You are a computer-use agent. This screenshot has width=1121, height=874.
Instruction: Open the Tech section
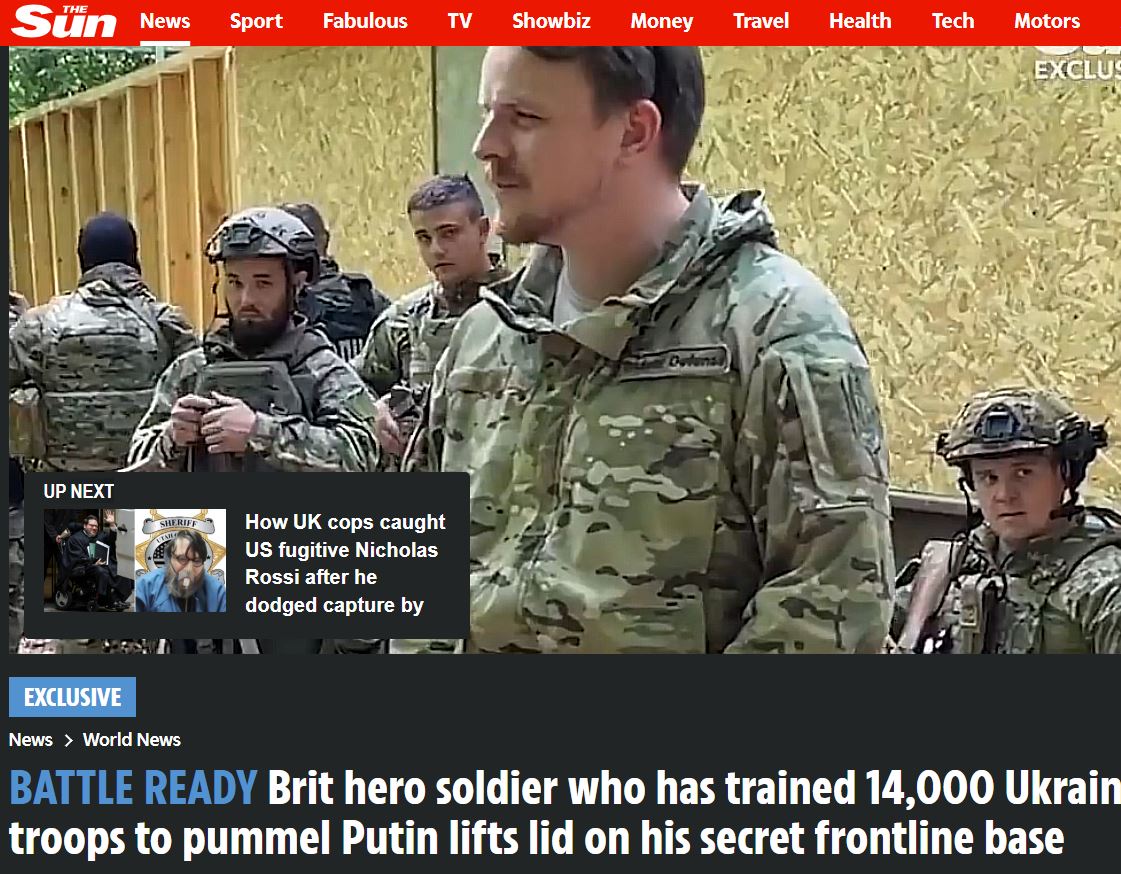pyautogui.click(x=953, y=21)
